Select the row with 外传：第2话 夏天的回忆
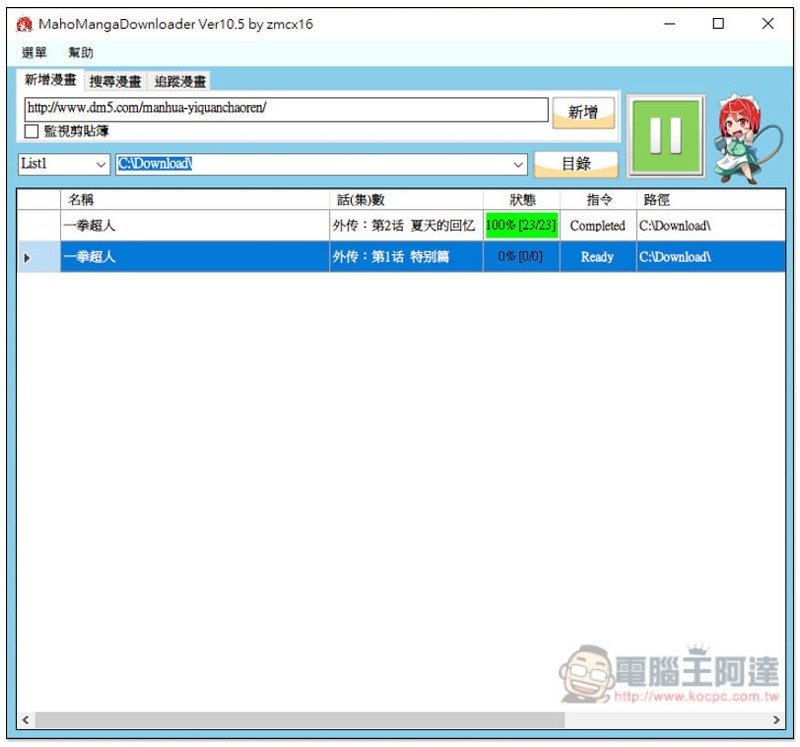The height and width of the screenshot is (747, 800). point(401,225)
